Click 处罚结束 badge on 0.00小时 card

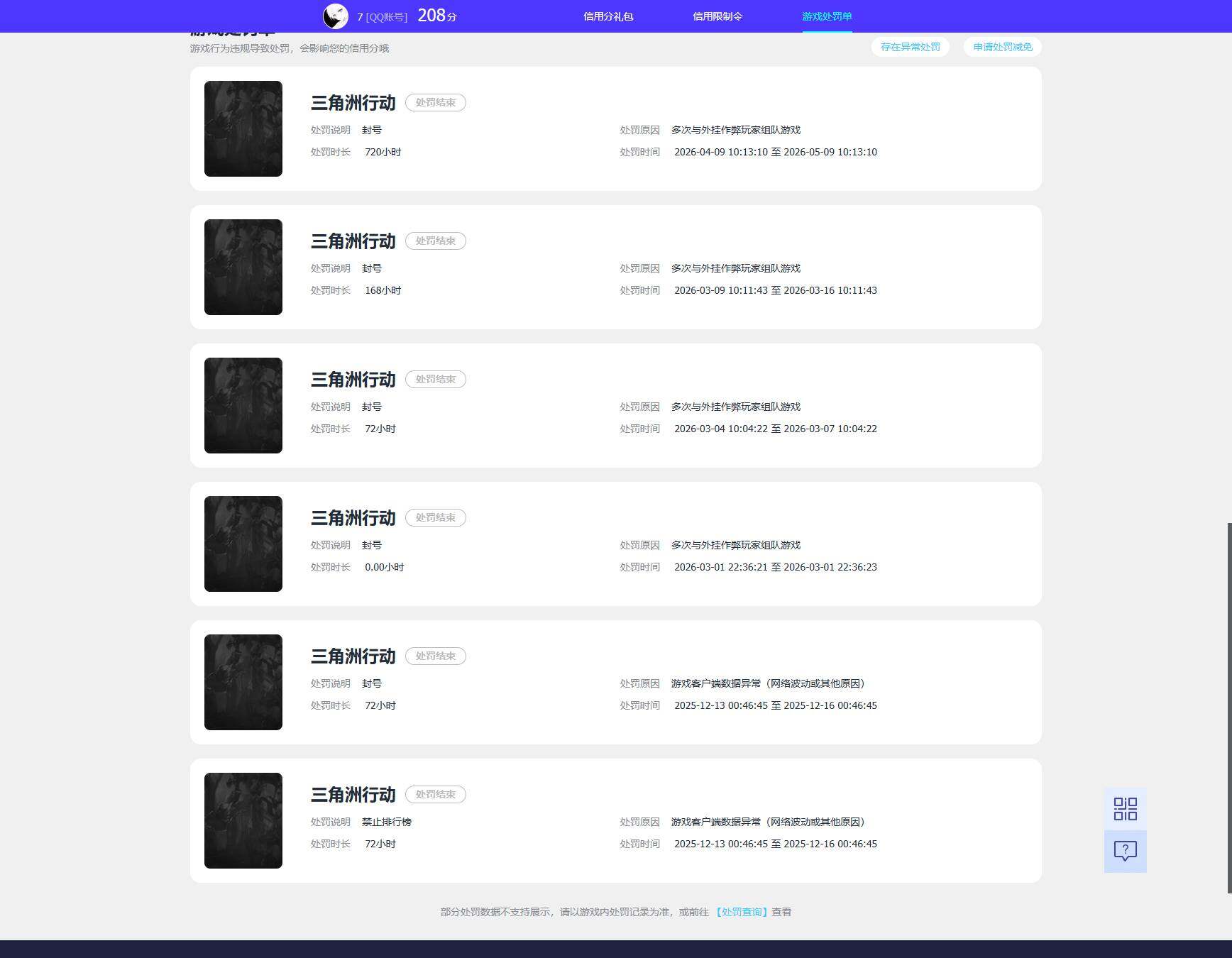(x=435, y=517)
